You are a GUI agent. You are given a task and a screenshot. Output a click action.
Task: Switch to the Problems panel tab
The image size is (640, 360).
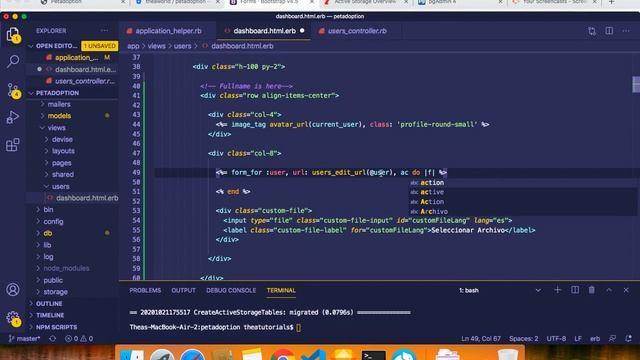(x=145, y=290)
